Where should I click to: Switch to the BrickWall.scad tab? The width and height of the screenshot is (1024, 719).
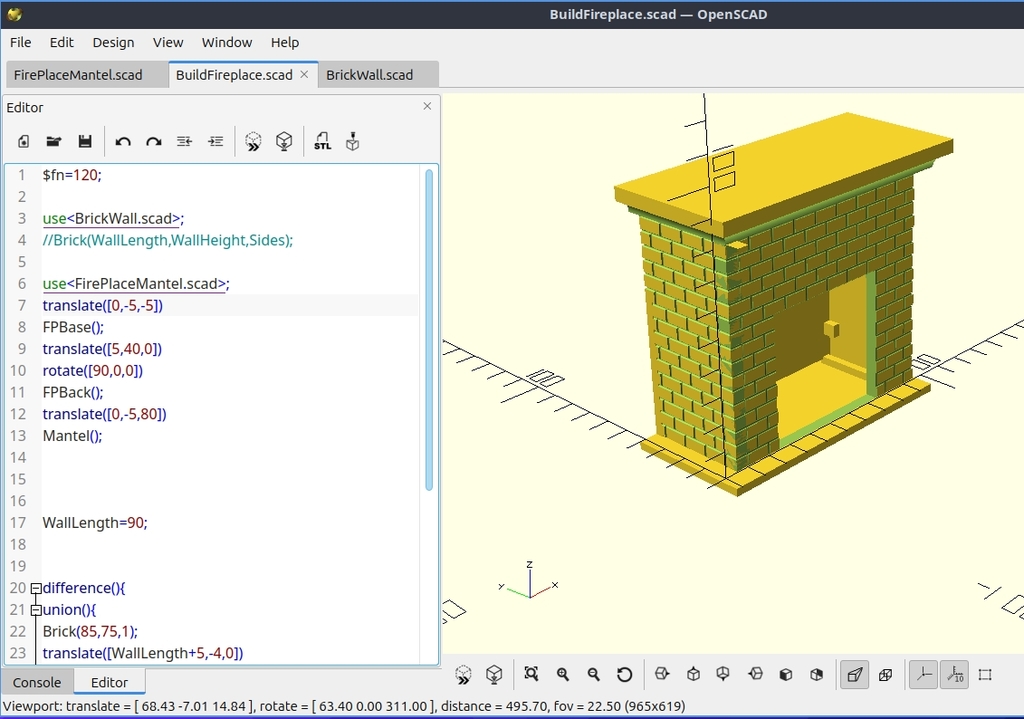(379, 74)
